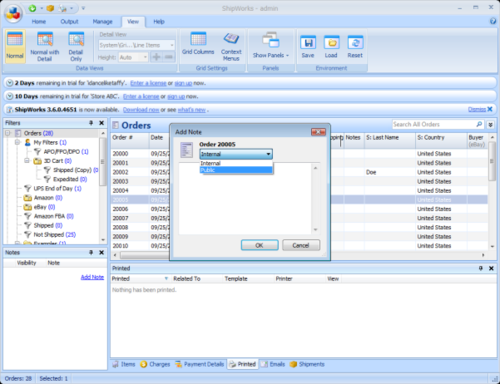Pin the Filters panel
Image resolution: width=500 pixels, height=384 pixels.
click(91, 123)
